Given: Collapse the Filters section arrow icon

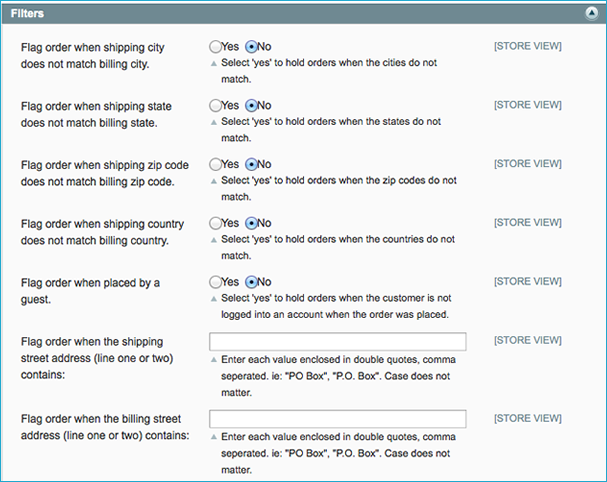Looking at the screenshot, I should [591, 14].
